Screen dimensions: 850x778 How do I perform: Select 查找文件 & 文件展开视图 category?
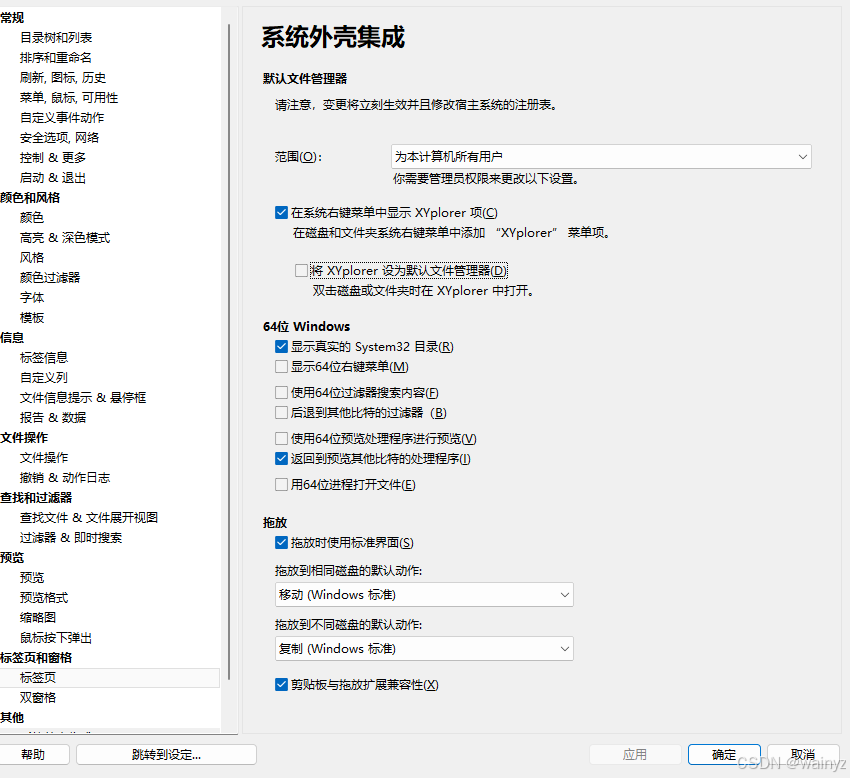click(x=89, y=518)
